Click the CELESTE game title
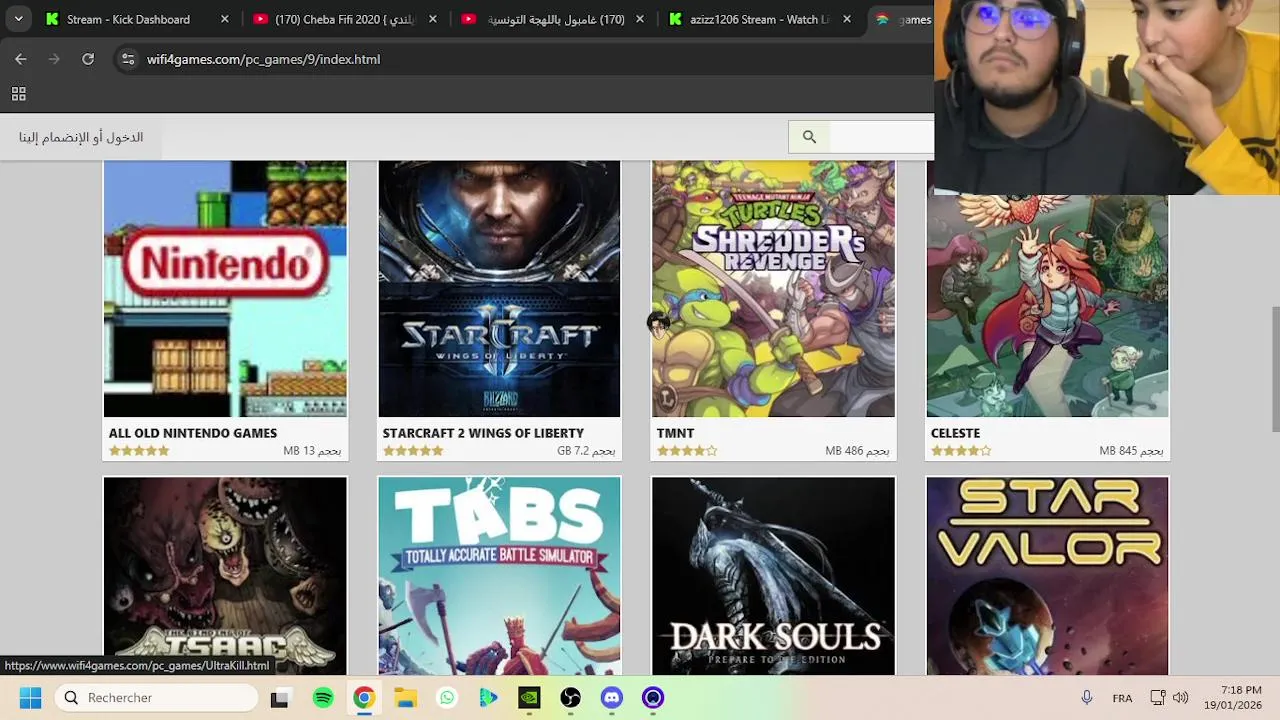 [x=955, y=433]
